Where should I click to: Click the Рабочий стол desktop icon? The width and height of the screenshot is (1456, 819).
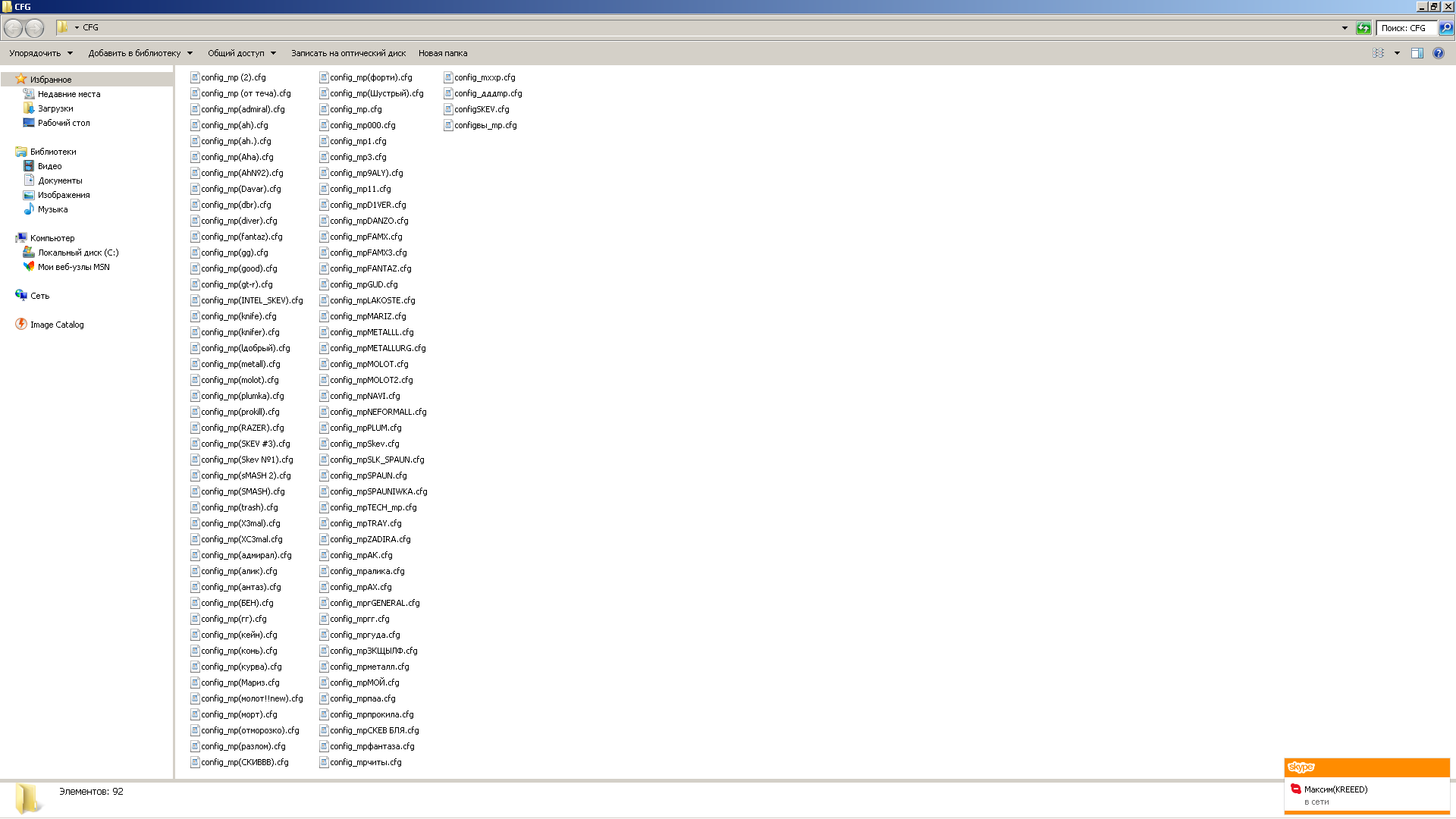coord(29,122)
